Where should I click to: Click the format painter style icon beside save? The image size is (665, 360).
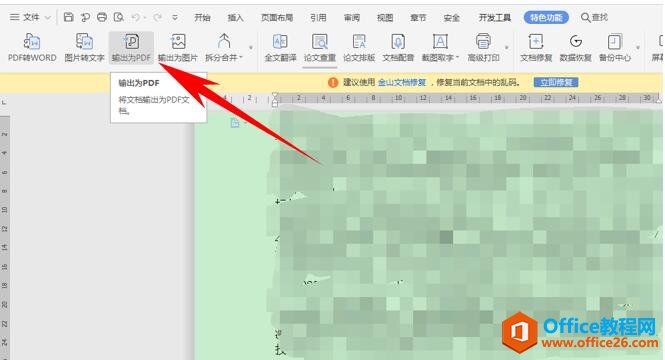pos(85,17)
